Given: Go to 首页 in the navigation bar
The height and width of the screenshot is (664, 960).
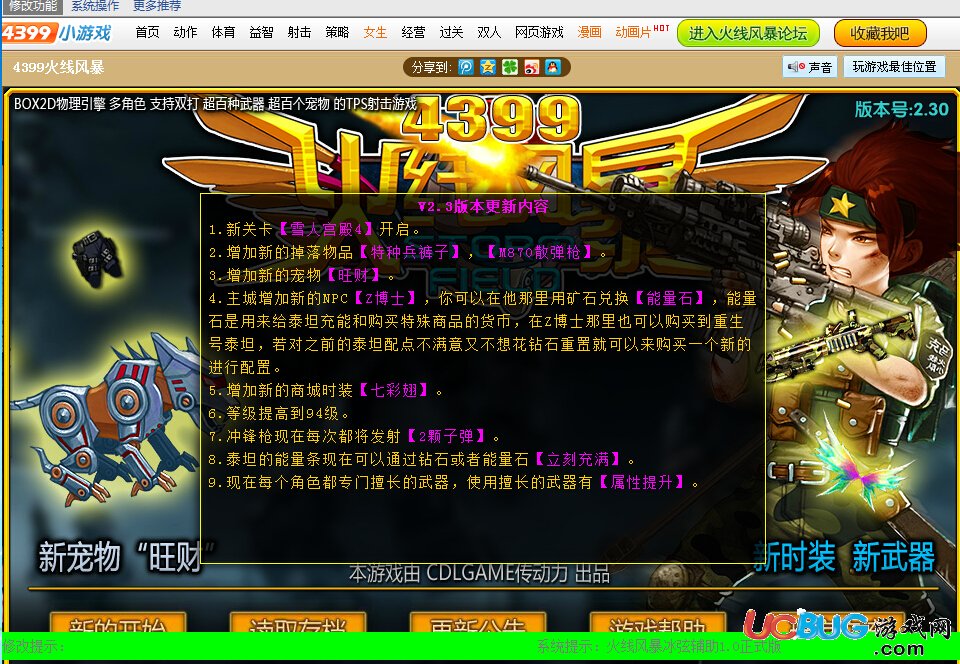Looking at the screenshot, I should (148, 32).
